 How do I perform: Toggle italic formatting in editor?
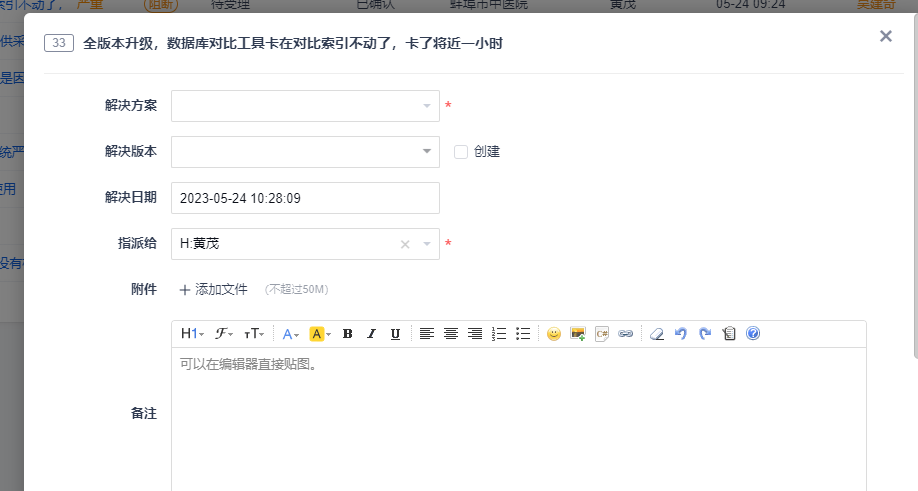(371, 334)
